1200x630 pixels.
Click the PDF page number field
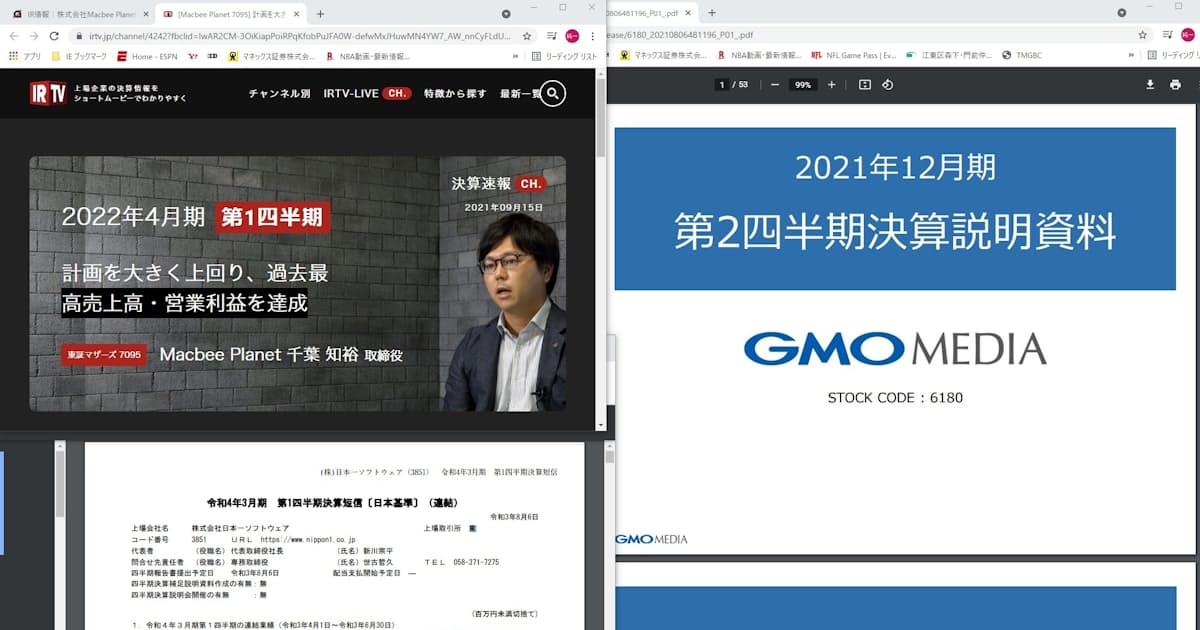point(721,85)
